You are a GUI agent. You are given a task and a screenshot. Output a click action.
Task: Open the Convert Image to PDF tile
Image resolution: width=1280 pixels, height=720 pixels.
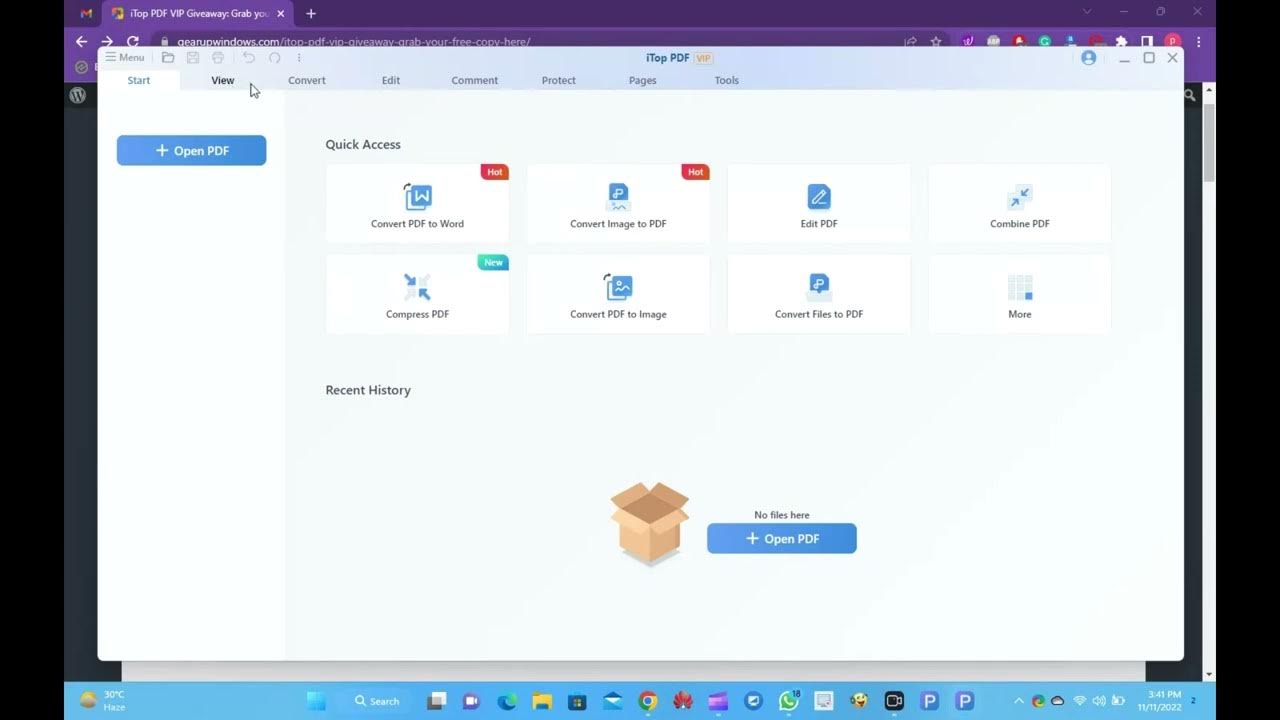(x=618, y=204)
